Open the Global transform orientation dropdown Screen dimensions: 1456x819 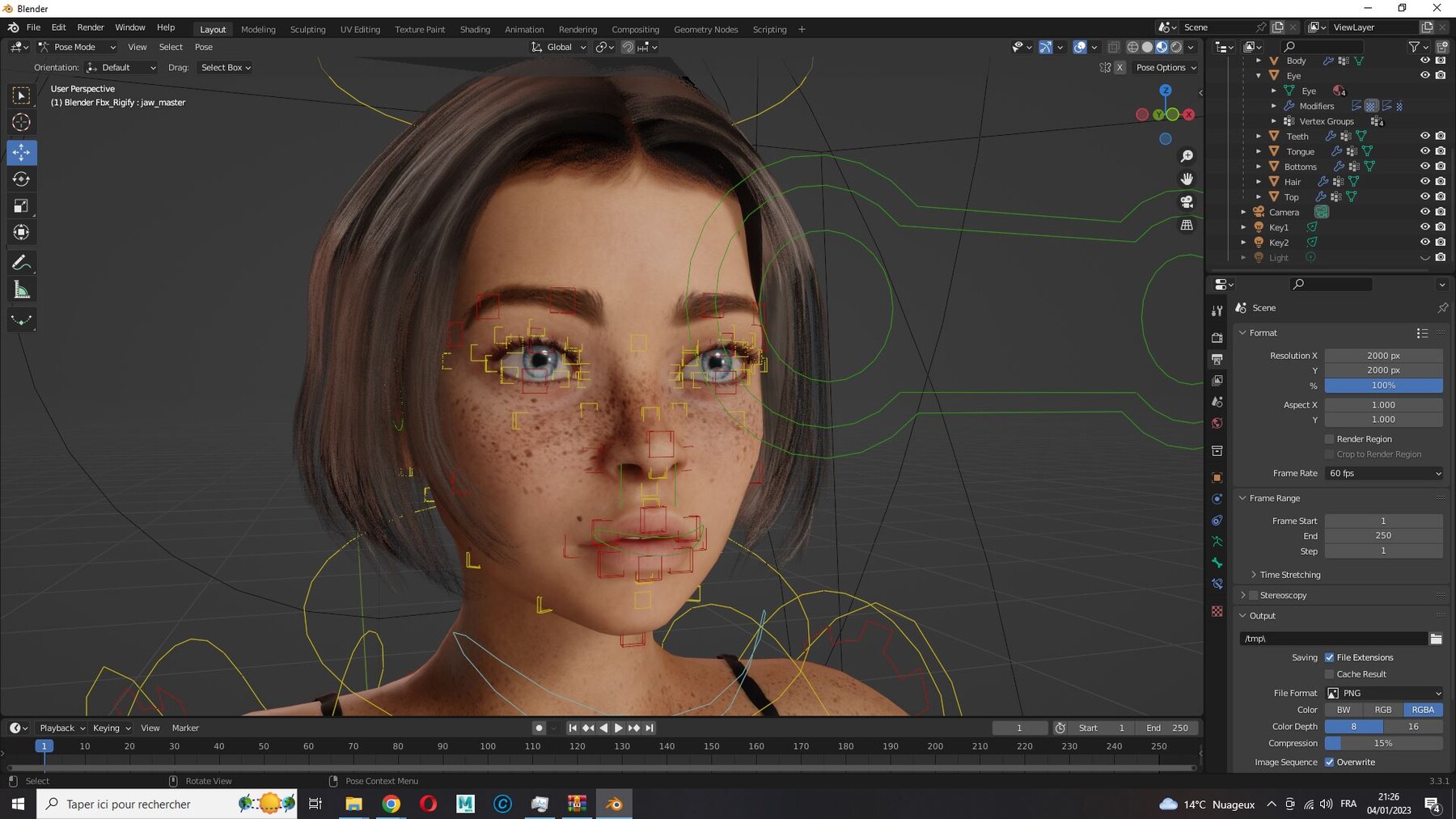[558, 47]
